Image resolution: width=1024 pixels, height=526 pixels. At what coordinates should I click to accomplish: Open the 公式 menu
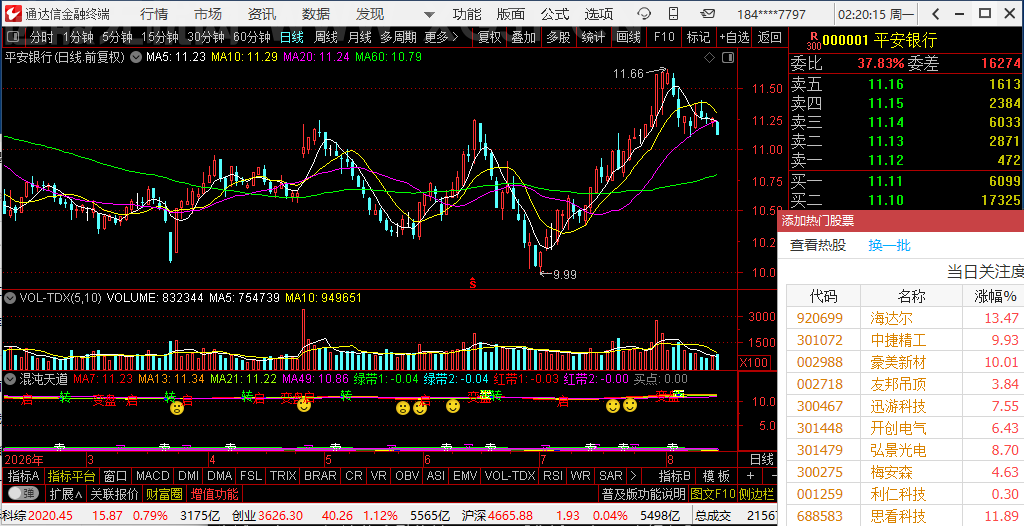coord(554,14)
